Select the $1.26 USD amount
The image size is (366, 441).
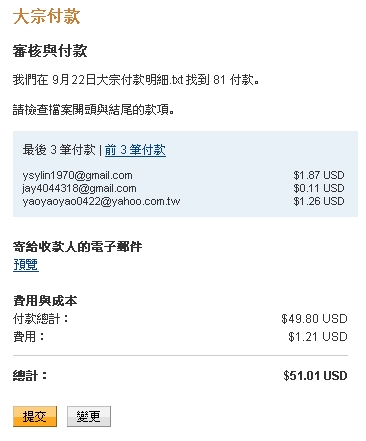click(x=319, y=201)
